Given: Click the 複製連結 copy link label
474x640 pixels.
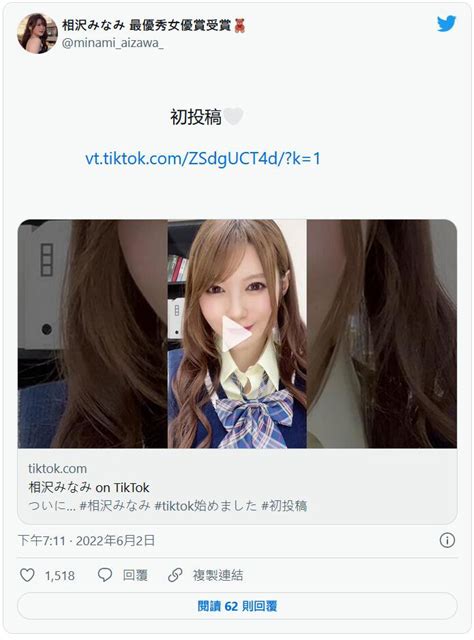Looking at the screenshot, I should 218,576.
